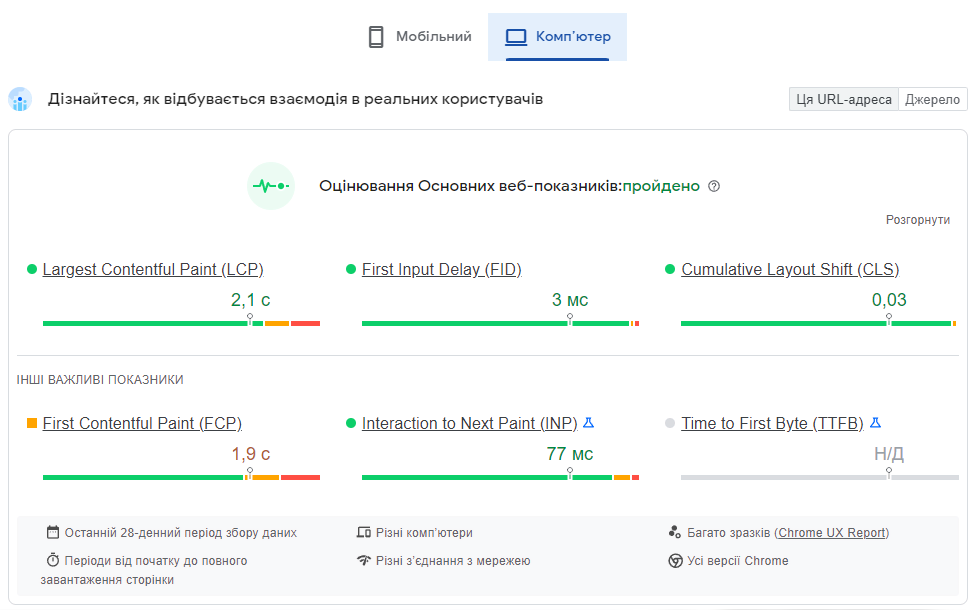Click the First Input Delay distribution bar
Viewport: 974px width, 610px height.
click(500, 324)
